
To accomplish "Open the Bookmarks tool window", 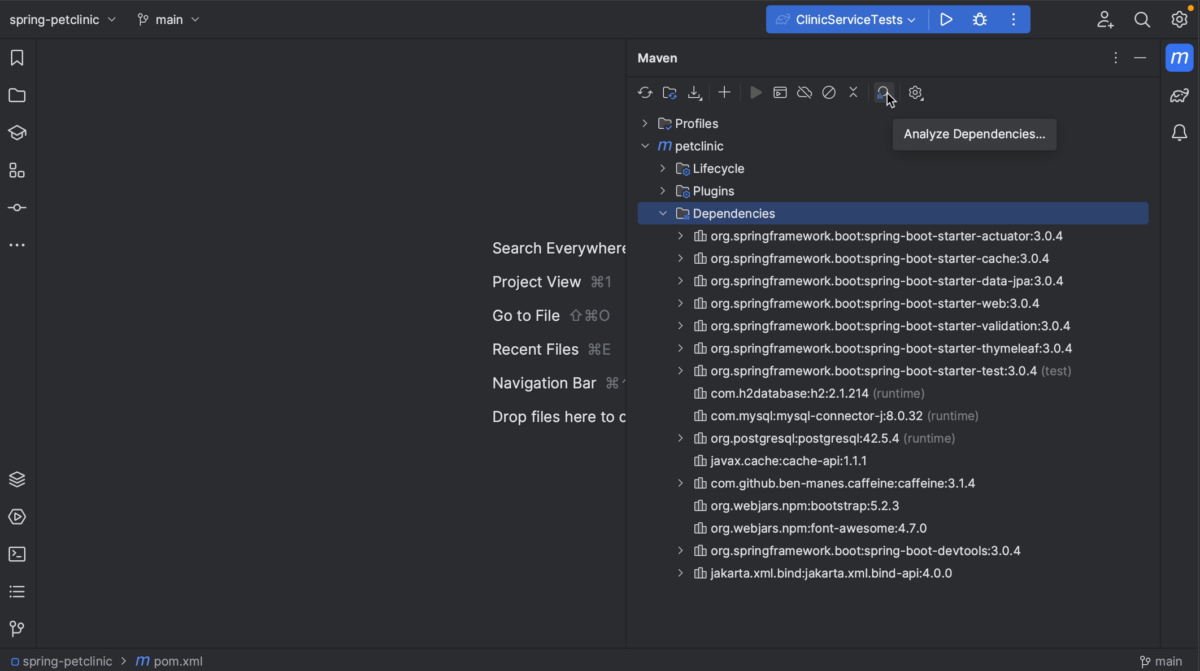I will (x=16, y=57).
